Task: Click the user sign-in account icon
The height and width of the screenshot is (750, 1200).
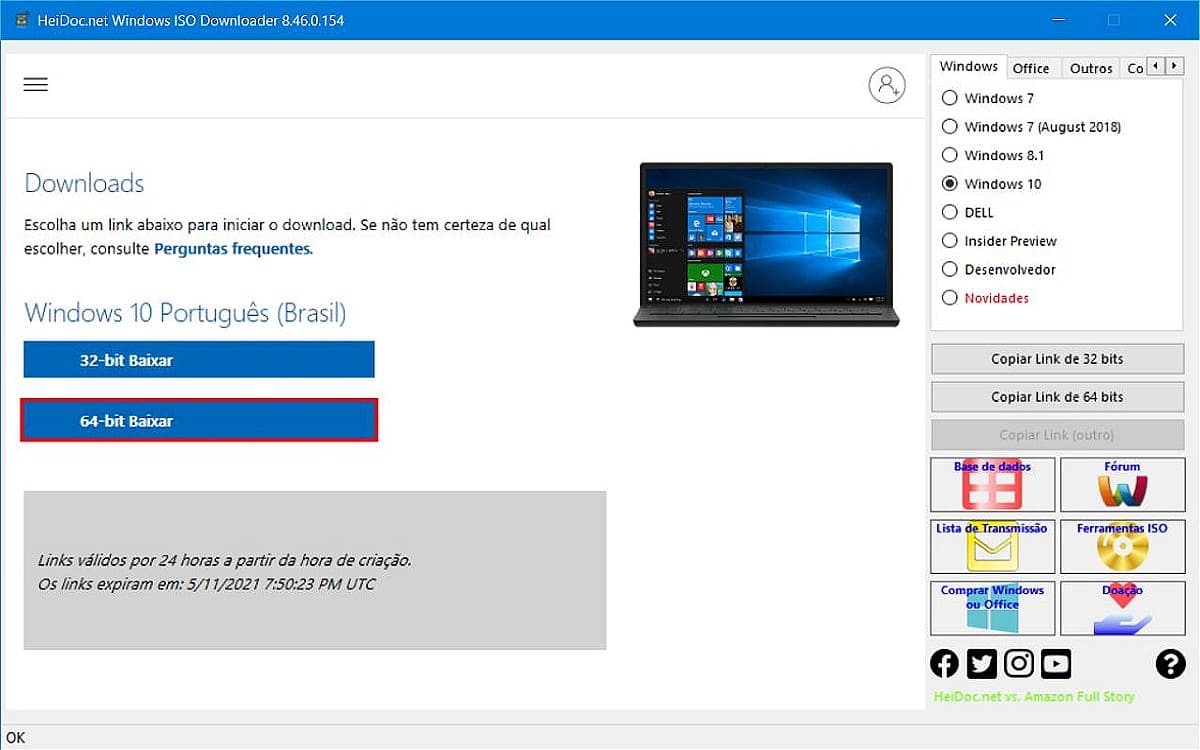Action: point(887,85)
